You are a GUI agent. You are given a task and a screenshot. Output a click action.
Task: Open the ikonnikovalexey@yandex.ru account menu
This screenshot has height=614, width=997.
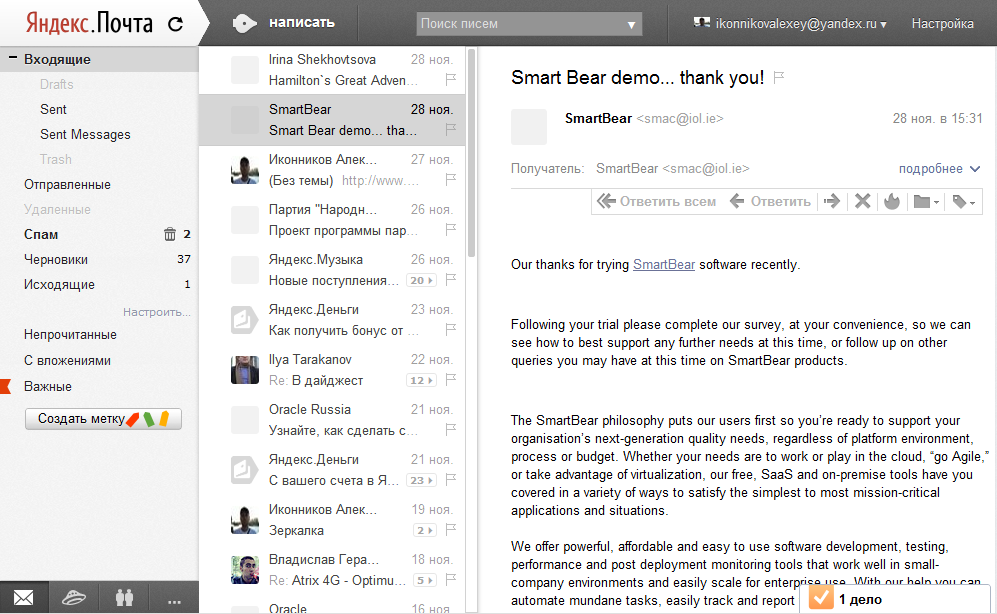click(x=790, y=24)
